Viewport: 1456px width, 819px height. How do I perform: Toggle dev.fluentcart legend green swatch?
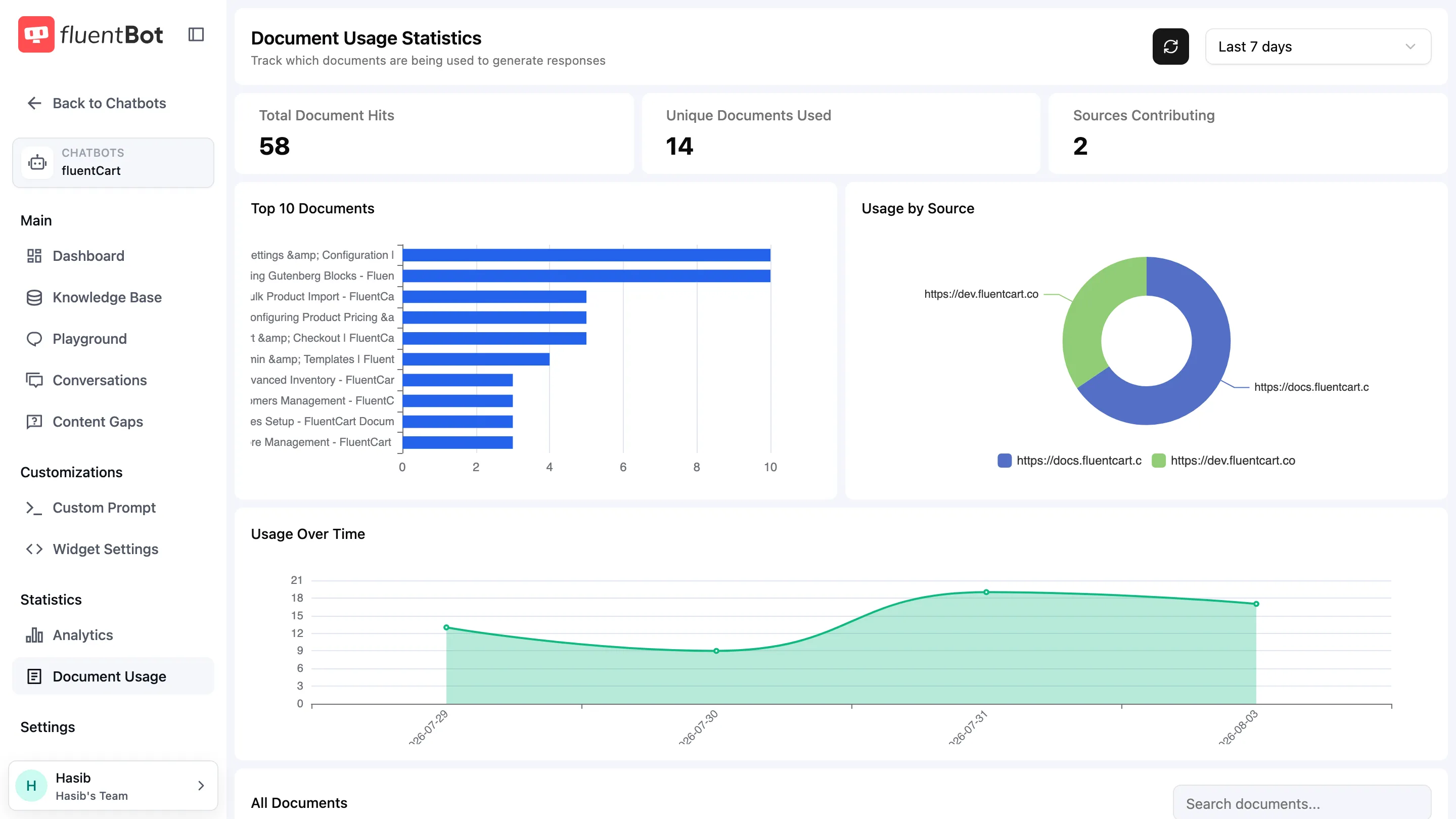tap(1158, 460)
